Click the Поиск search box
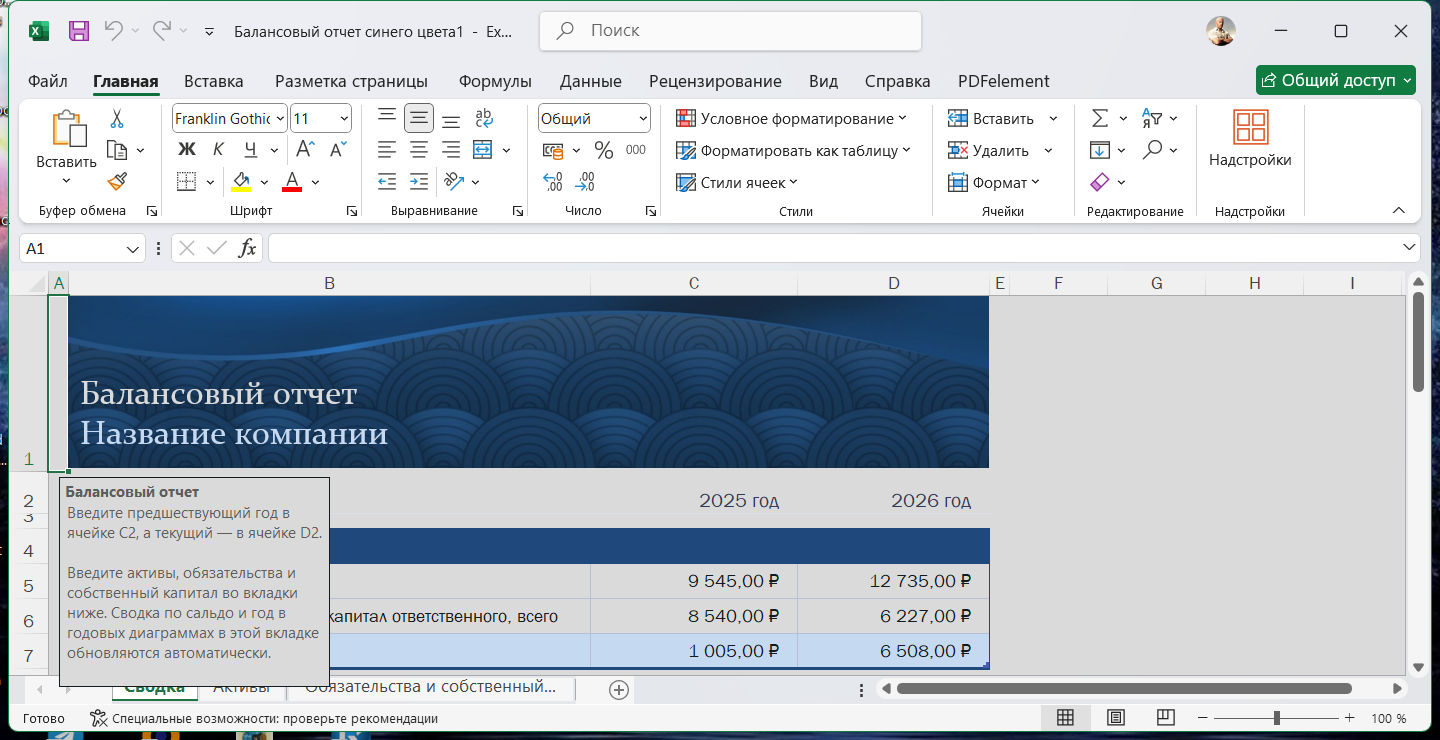Viewport: 1440px width, 740px height. 730,31
